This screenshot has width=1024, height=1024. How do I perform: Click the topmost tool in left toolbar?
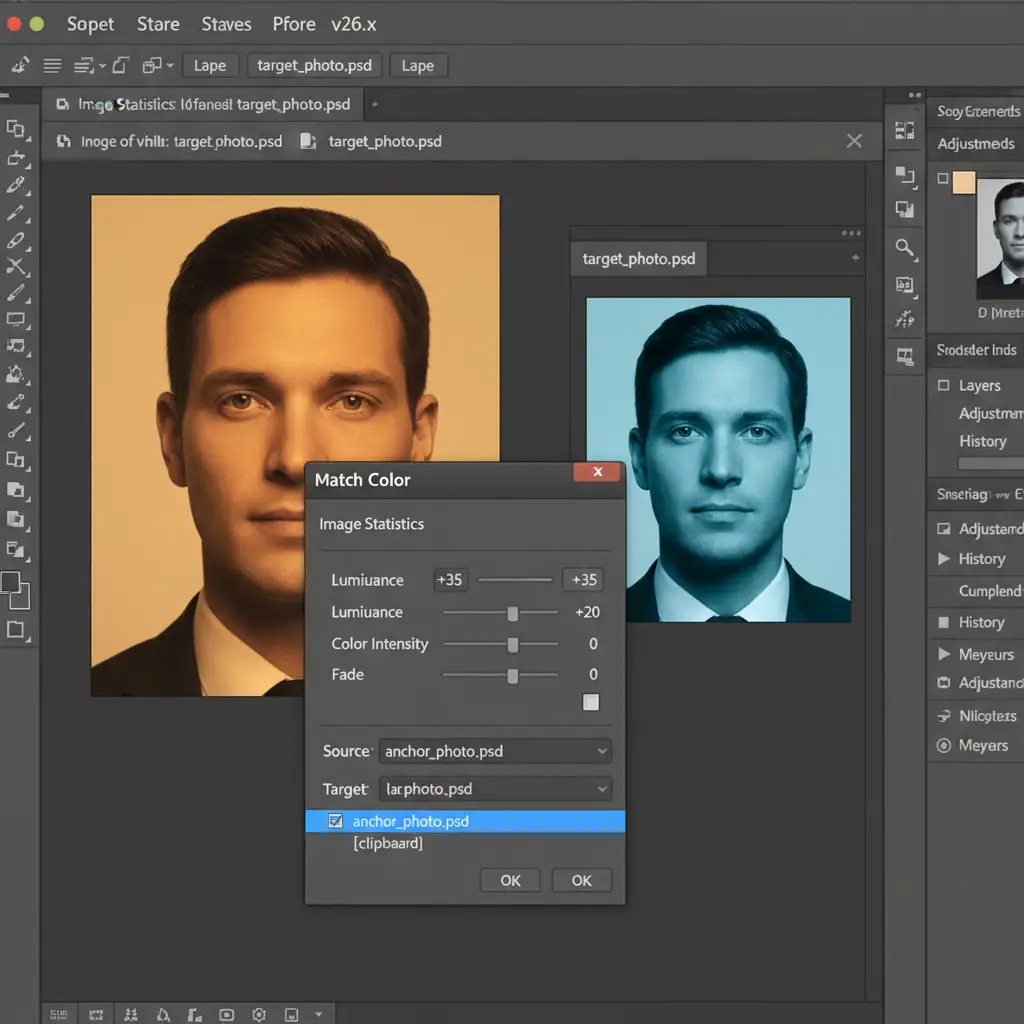click(x=15, y=129)
